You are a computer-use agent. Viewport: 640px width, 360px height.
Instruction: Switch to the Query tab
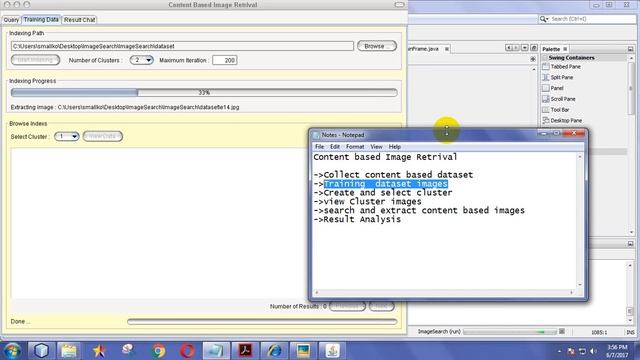click(x=11, y=20)
